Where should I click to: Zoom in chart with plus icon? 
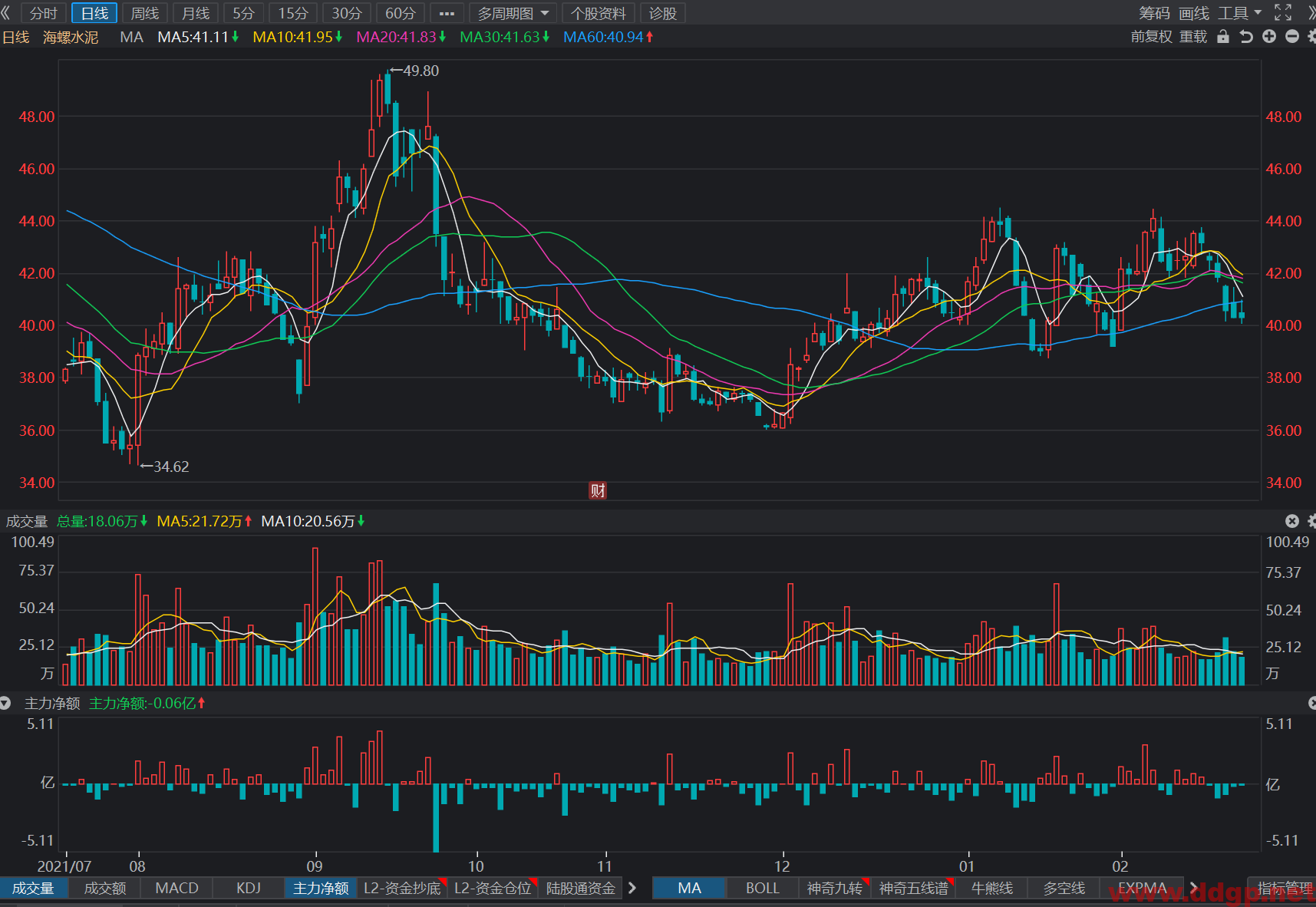pos(1269,37)
